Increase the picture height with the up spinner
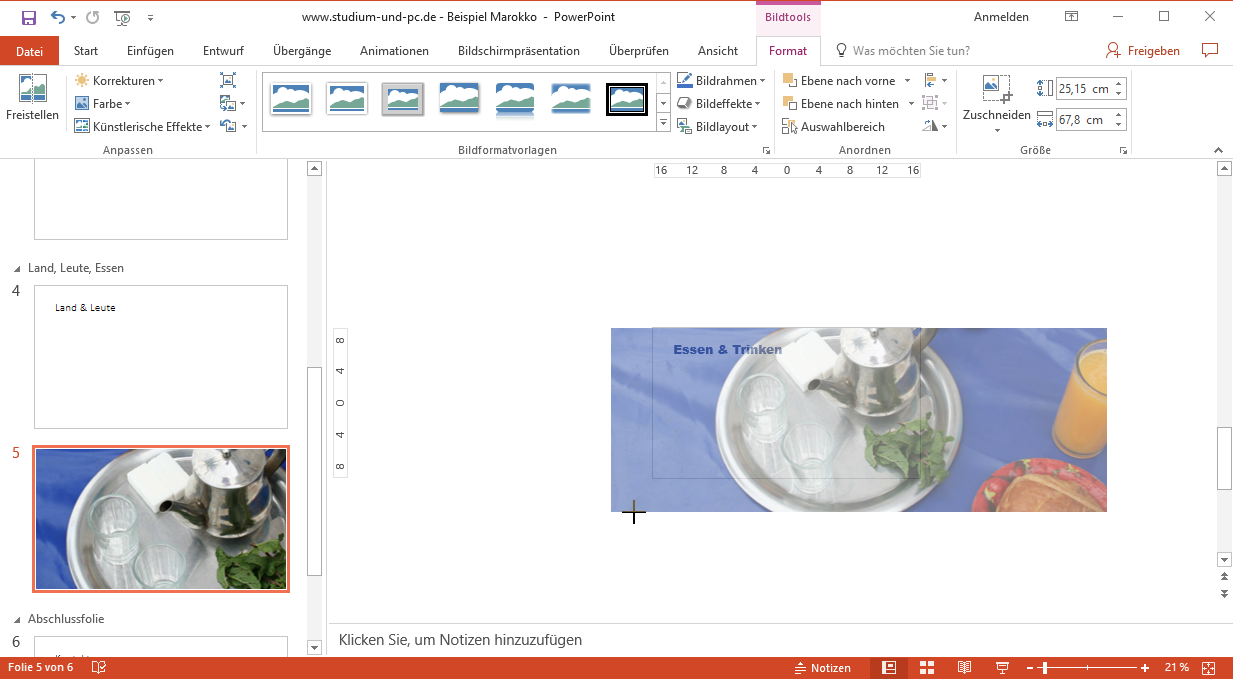Image resolution: width=1233 pixels, height=679 pixels. click(x=1119, y=84)
